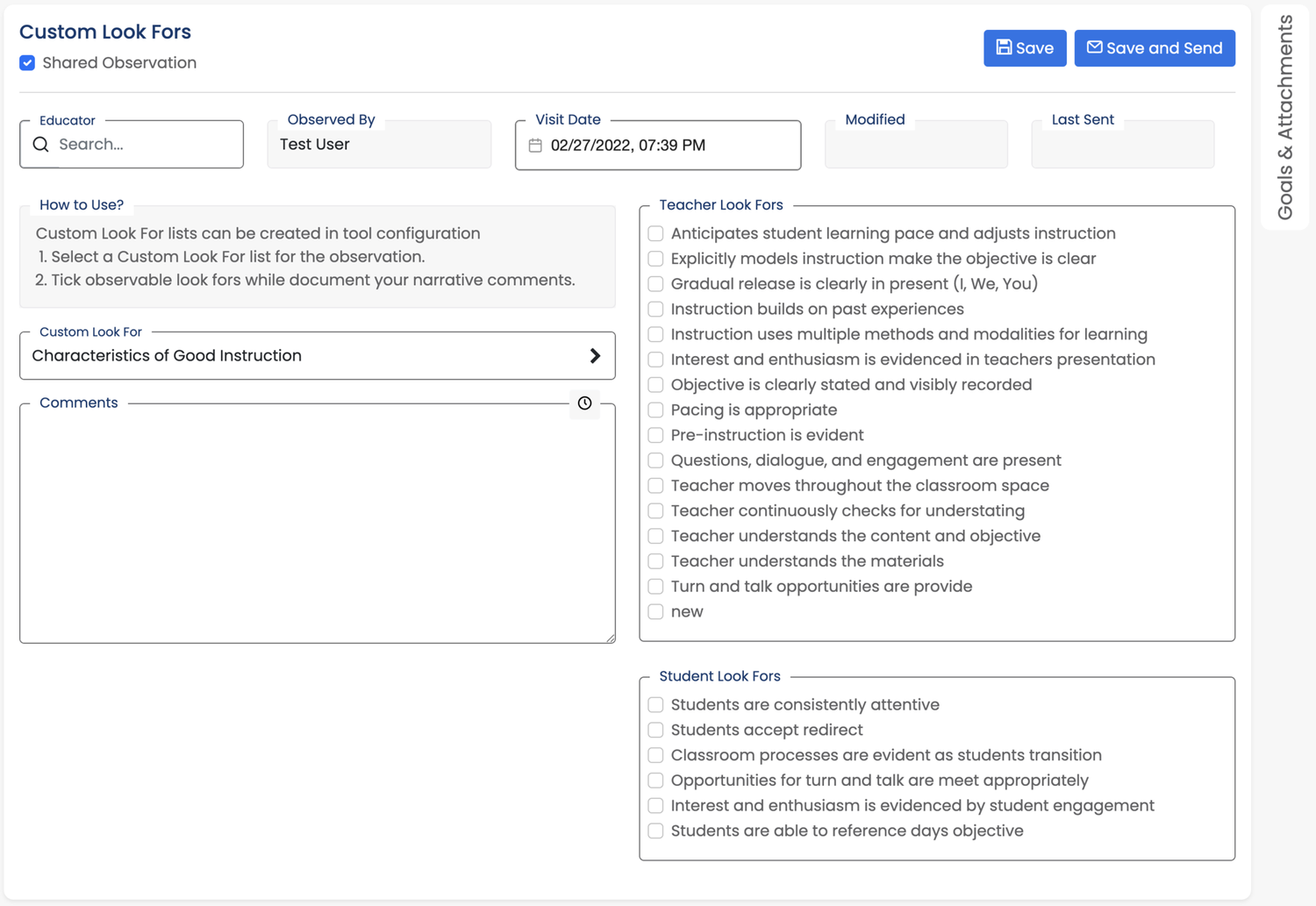Screen dimensions: 1316x906
Task: Enable Gradual release is clearly in present
Action: click(655, 283)
